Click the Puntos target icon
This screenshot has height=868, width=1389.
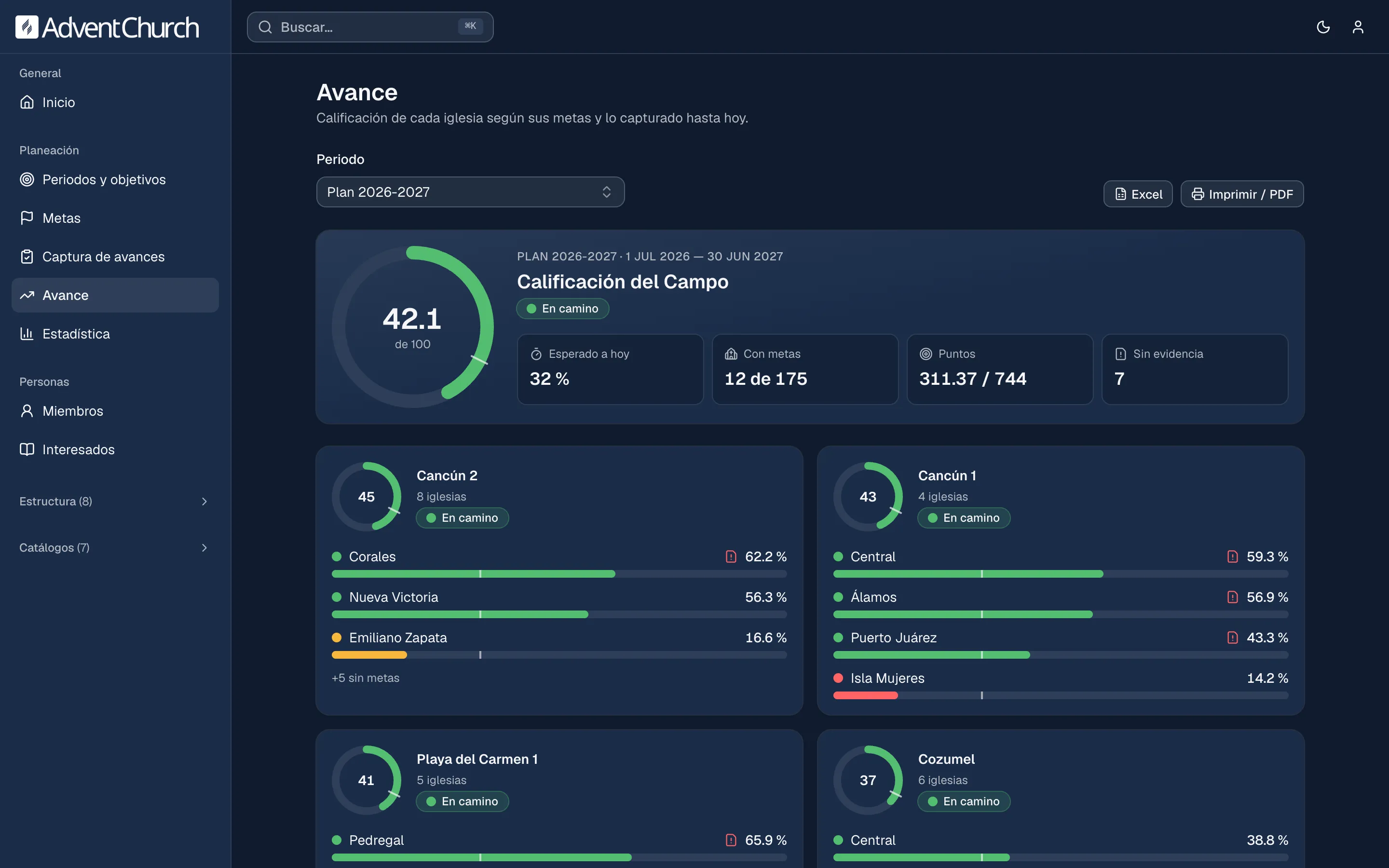pos(926,354)
